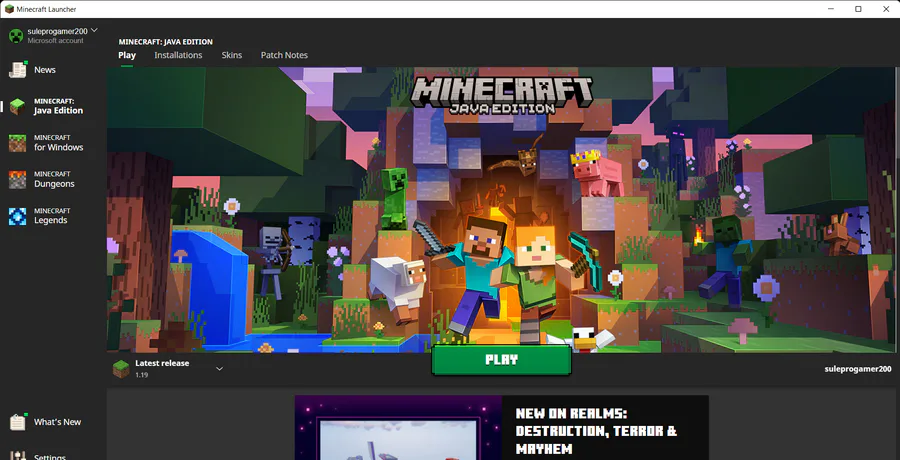Viewport: 900px width, 460px height.
Task: Switch to the Skins tab
Action: click(232, 55)
